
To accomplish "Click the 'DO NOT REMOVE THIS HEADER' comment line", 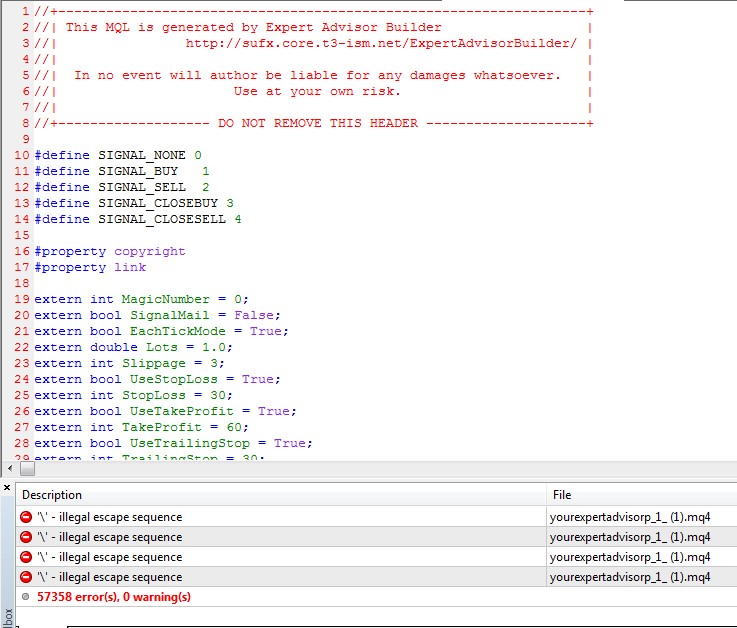I will point(312,123).
